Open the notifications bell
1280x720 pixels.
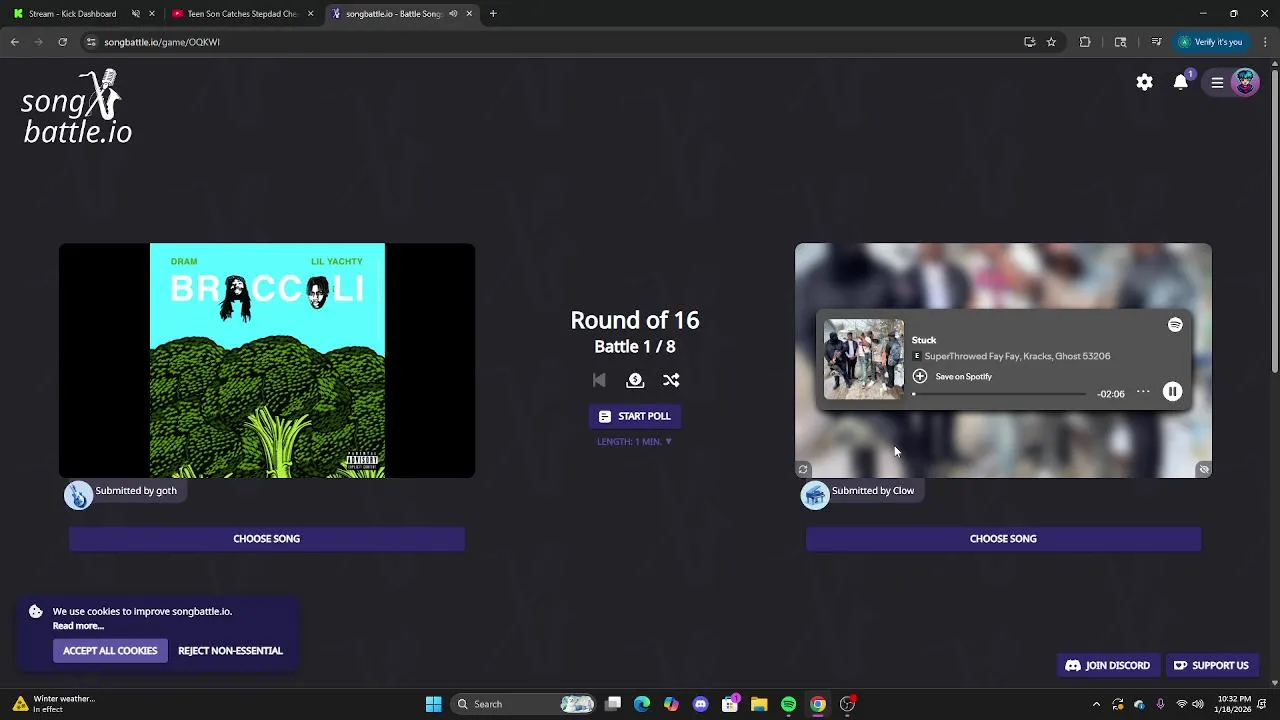[x=1181, y=82]
